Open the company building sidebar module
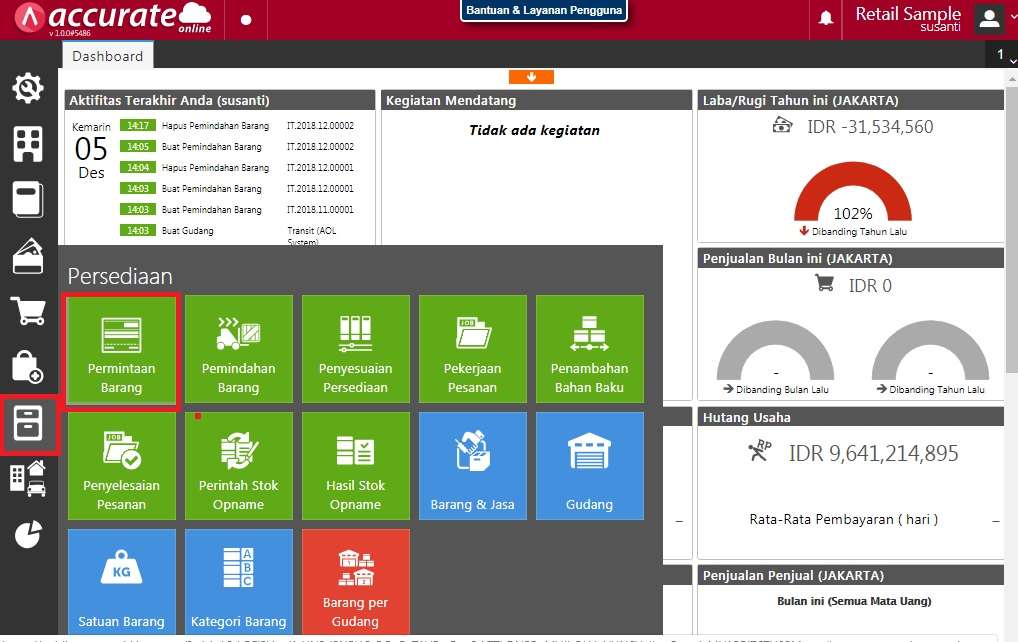The height and width of the screenshot is (642, 1018). pyautogui.click(x=28, y=144)
